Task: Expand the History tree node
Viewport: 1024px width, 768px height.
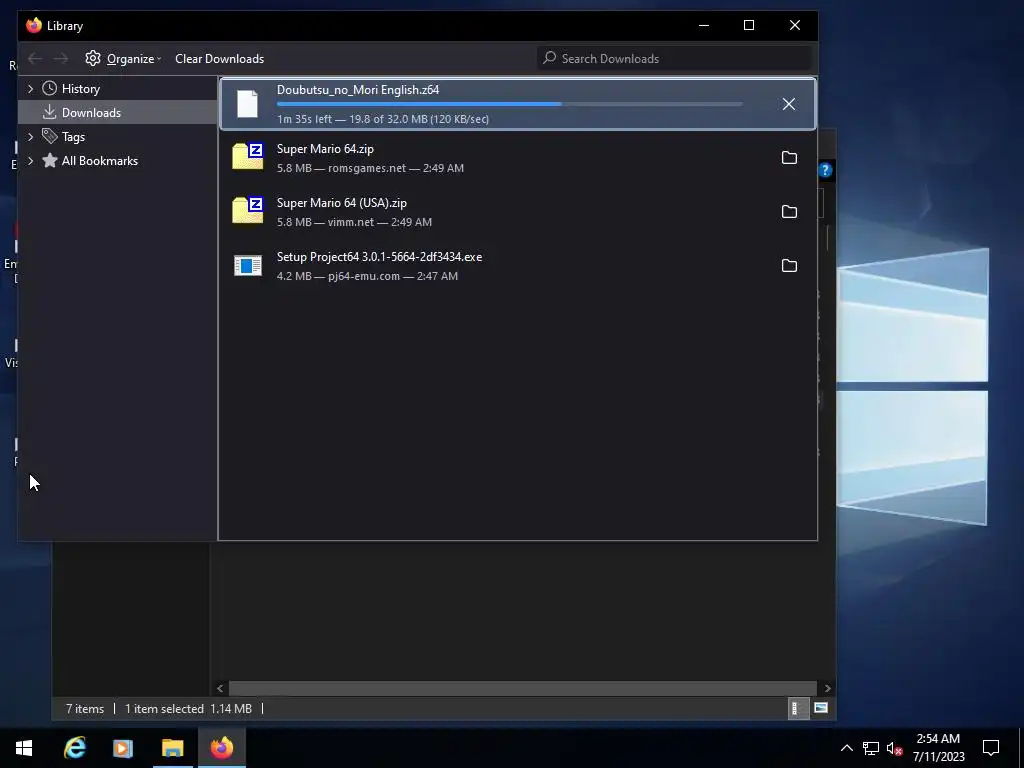Action: pos(30,89)
